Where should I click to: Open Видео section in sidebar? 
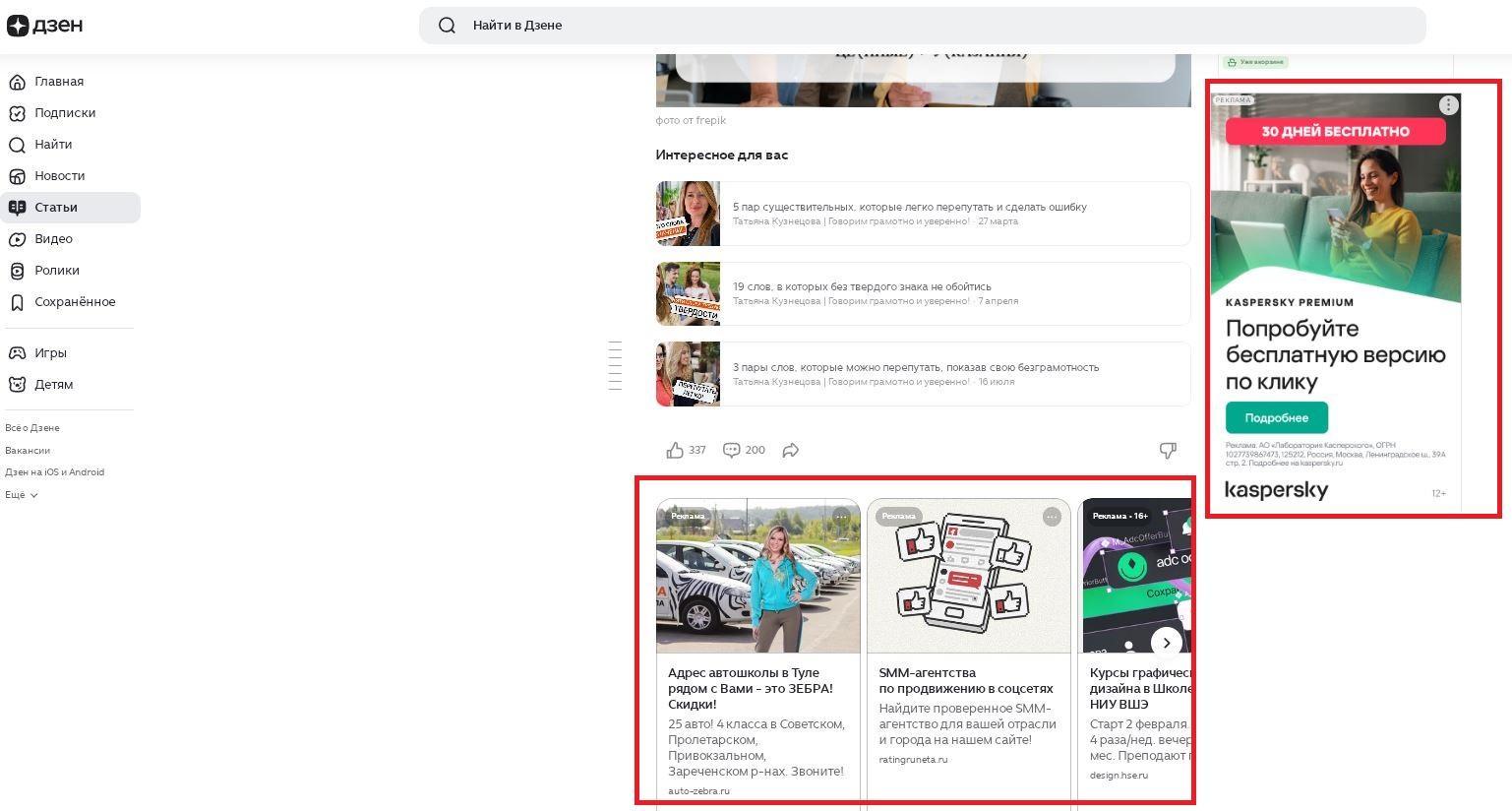[53, 239]
